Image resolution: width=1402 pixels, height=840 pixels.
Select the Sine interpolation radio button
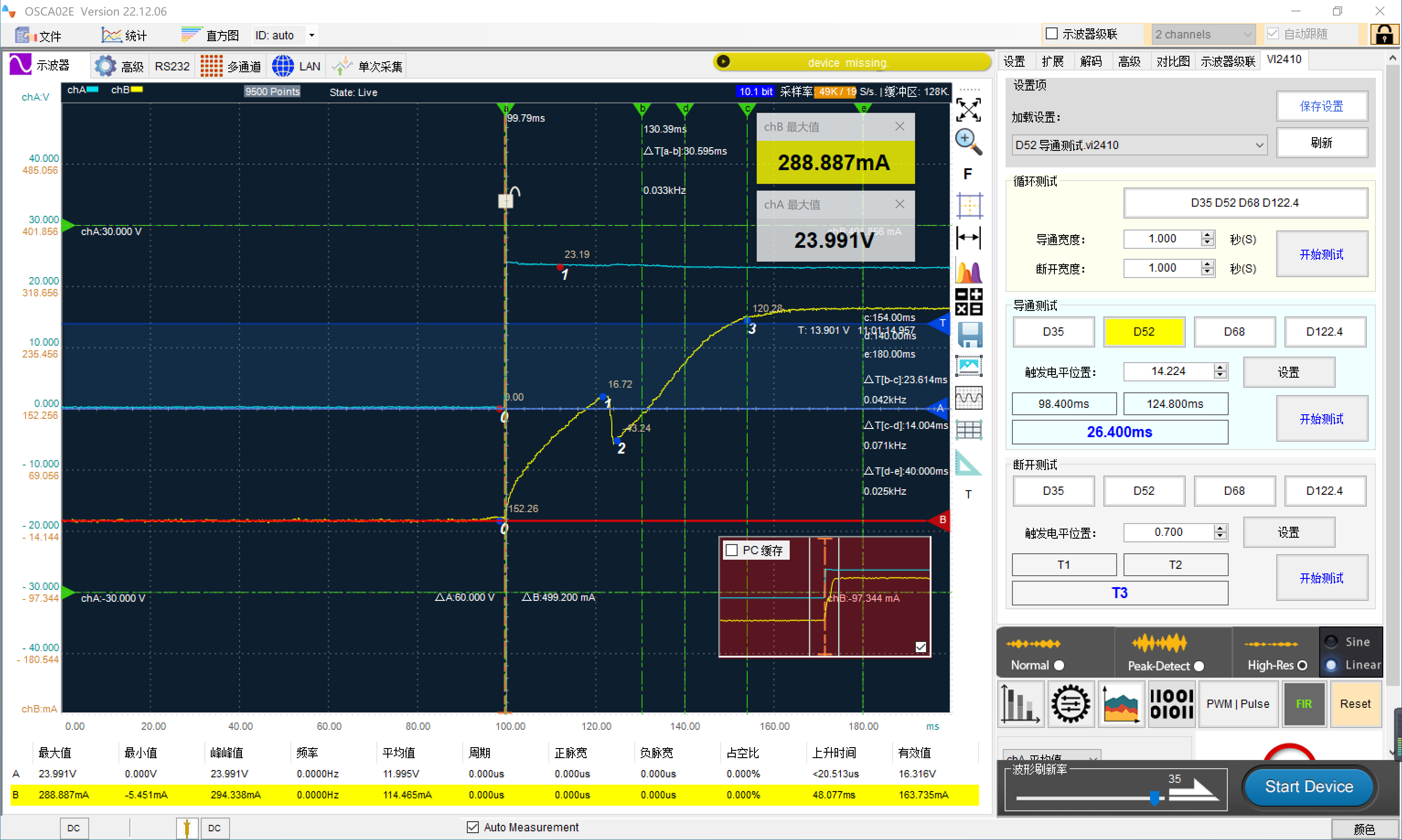(x=1331, y=642)
